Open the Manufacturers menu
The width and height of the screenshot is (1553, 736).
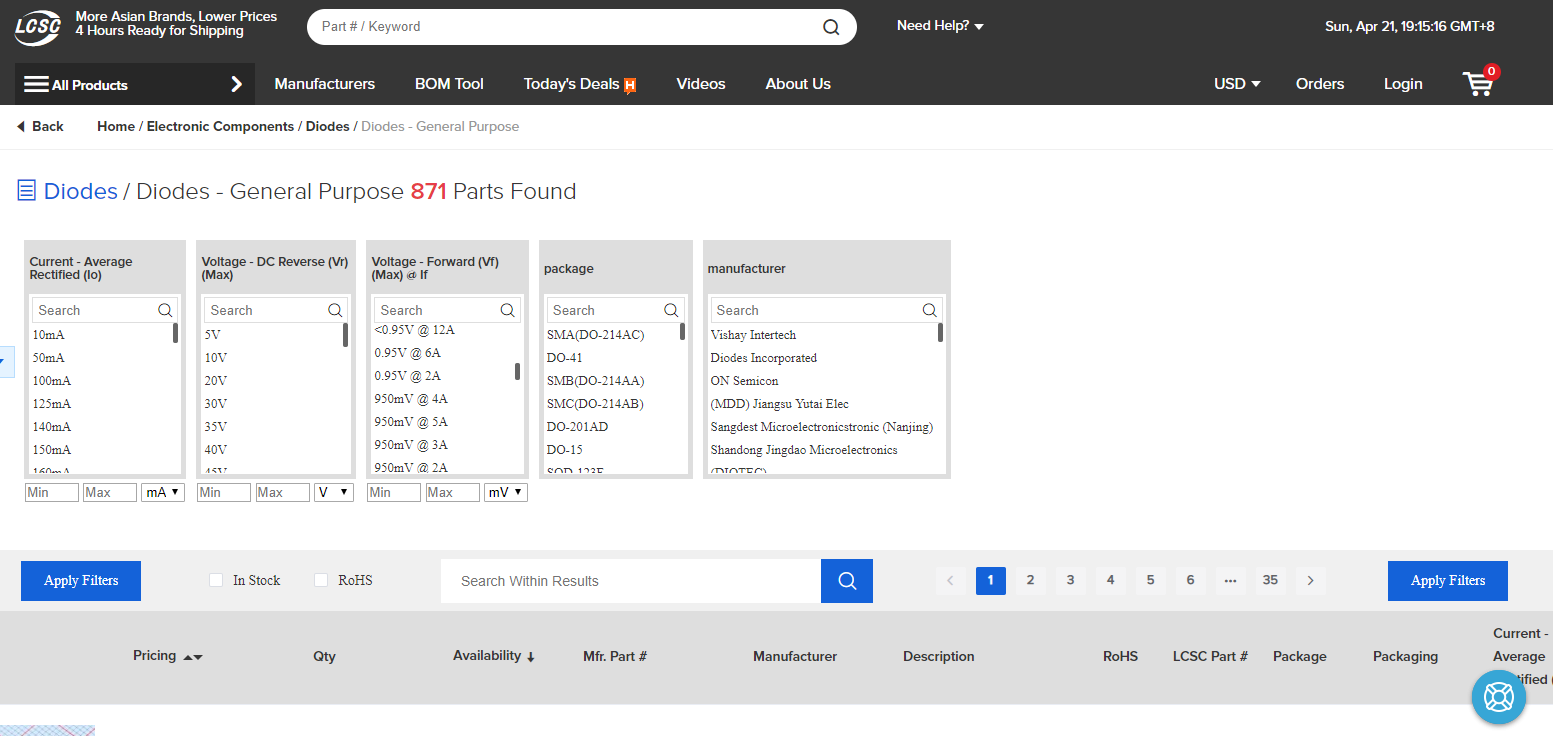(x=325, y=84)
